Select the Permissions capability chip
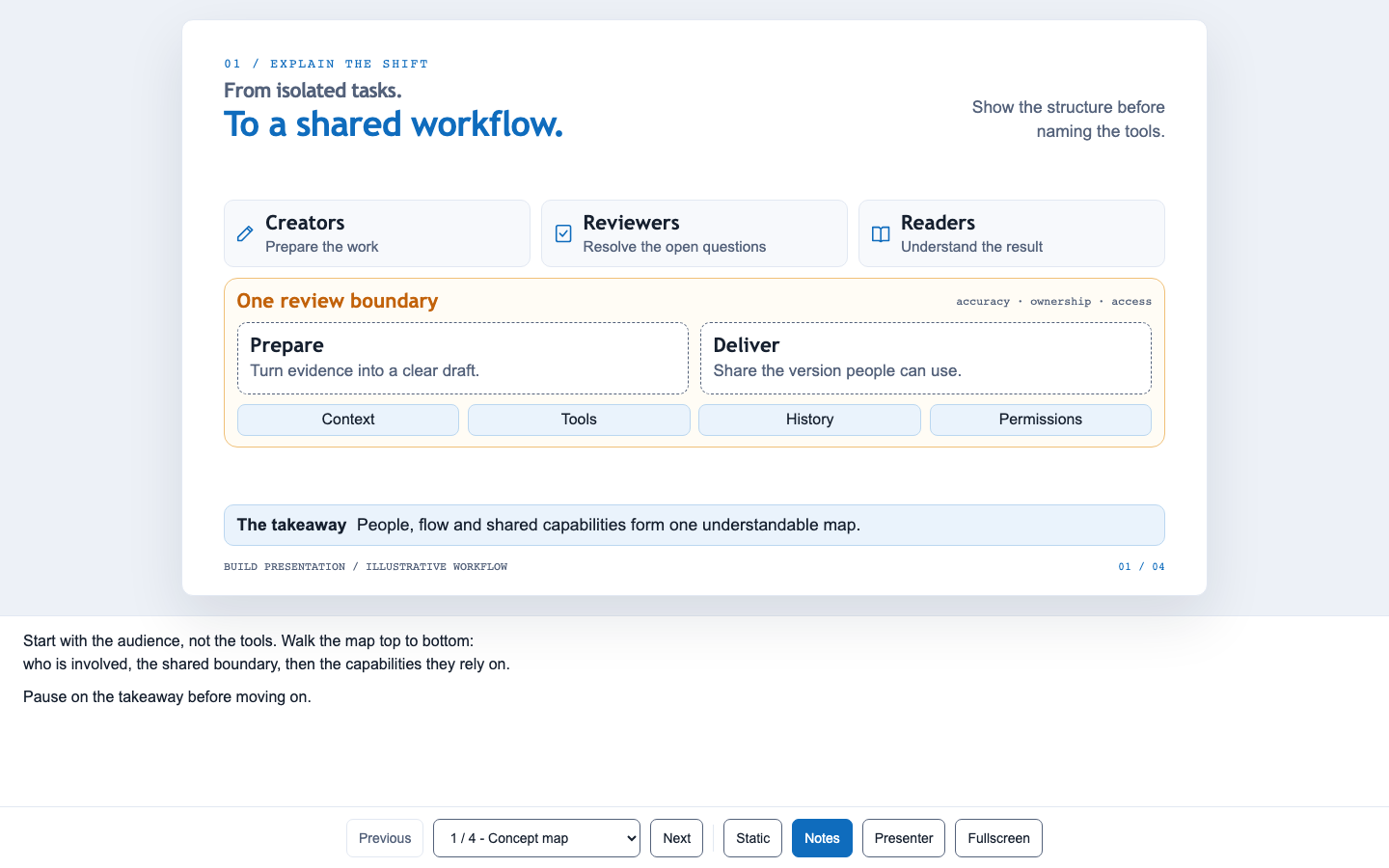This screenshot has width=1389, height=868. coord(1041,420)
